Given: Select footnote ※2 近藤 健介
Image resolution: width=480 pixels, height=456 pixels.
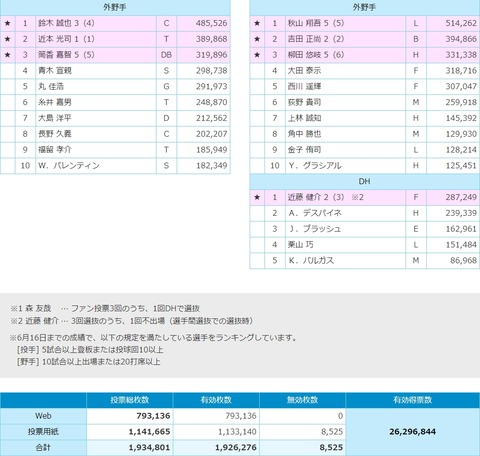Looking at the screenshot, I should pos(131,321).
